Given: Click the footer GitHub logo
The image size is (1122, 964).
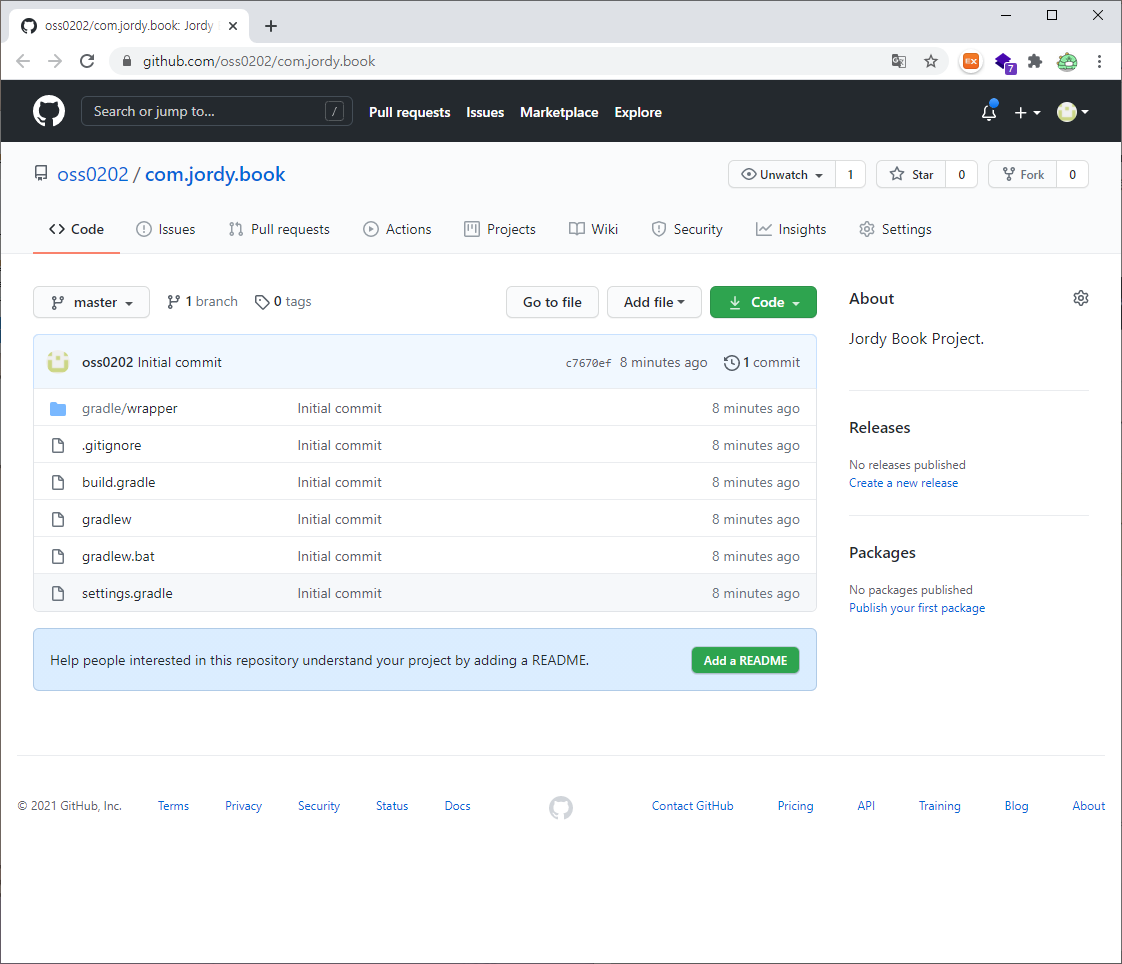Looking at the screenshot, I should [561, 807].
